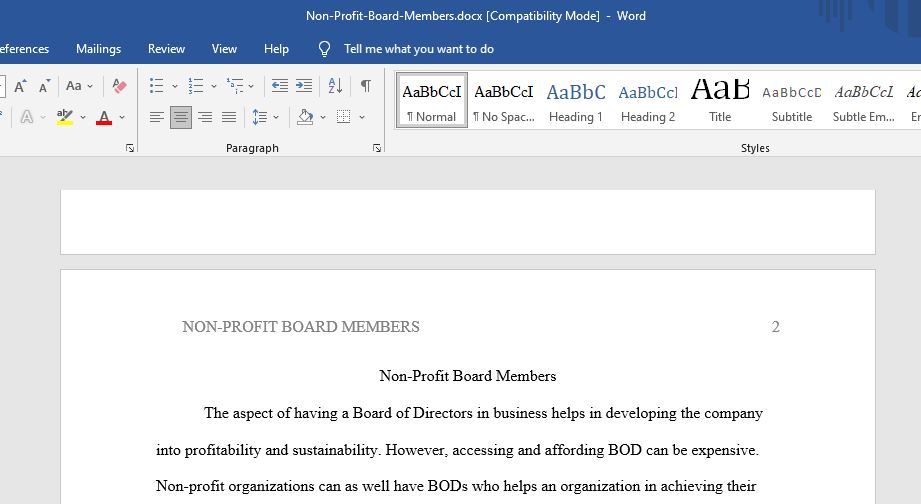Toggle center alignment

[181, 117]
